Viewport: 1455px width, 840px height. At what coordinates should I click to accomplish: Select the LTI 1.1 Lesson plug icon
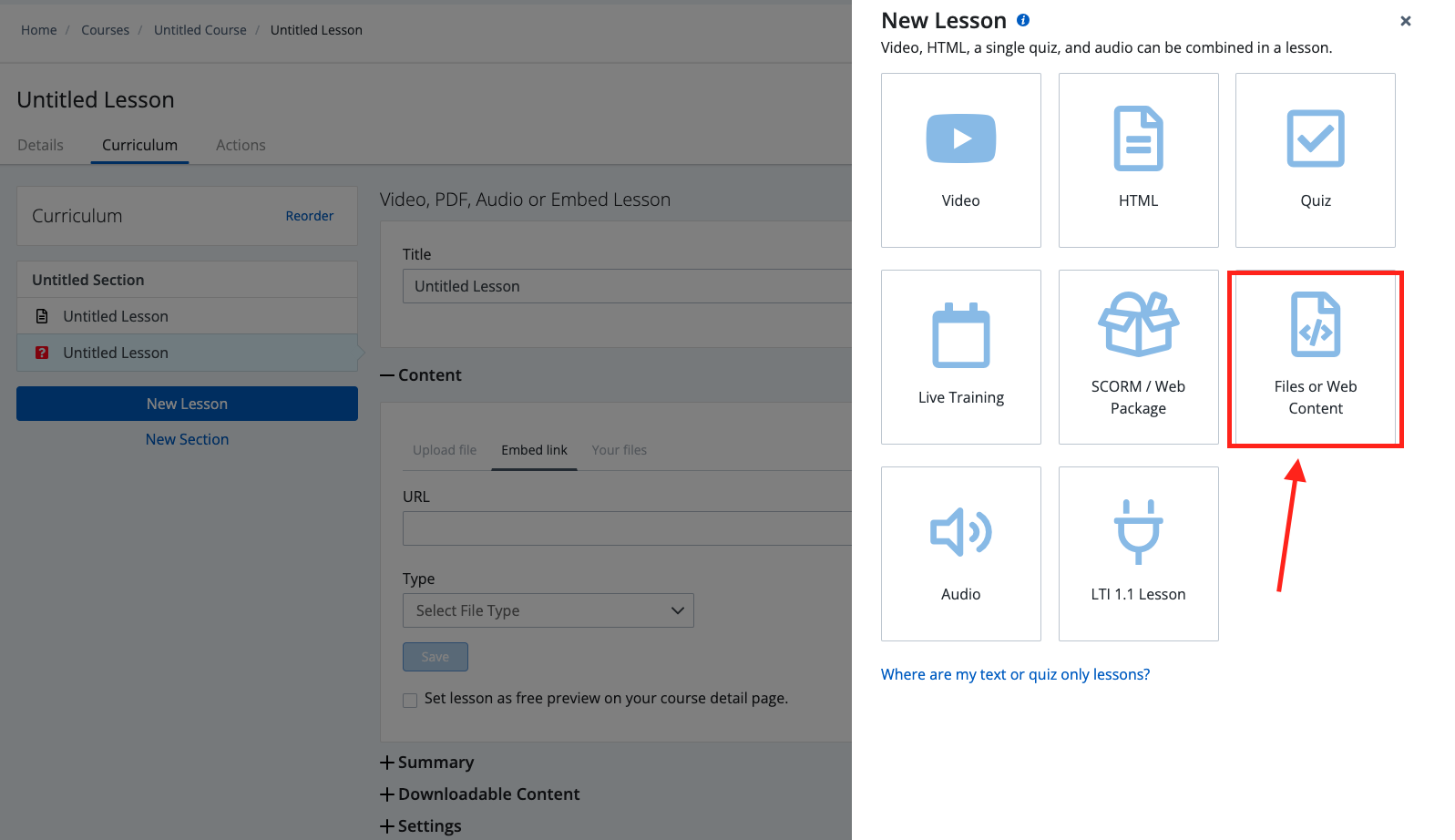(1138, 532)
